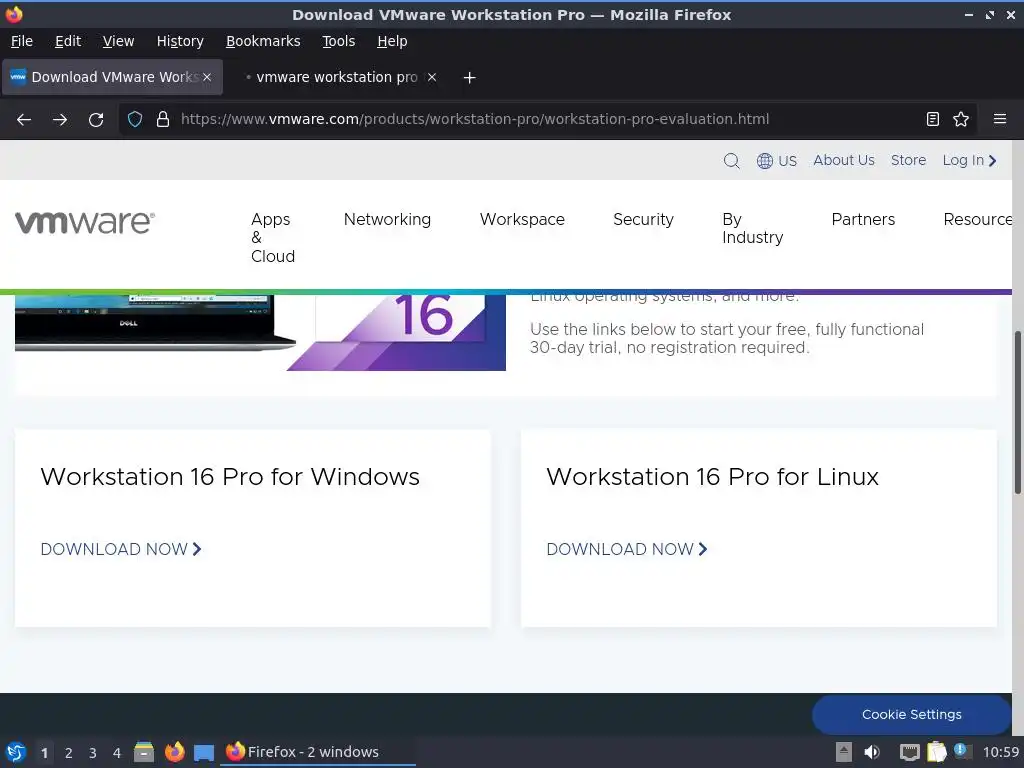
Task: Click the site security padlock icon
Action: [163, 120]
